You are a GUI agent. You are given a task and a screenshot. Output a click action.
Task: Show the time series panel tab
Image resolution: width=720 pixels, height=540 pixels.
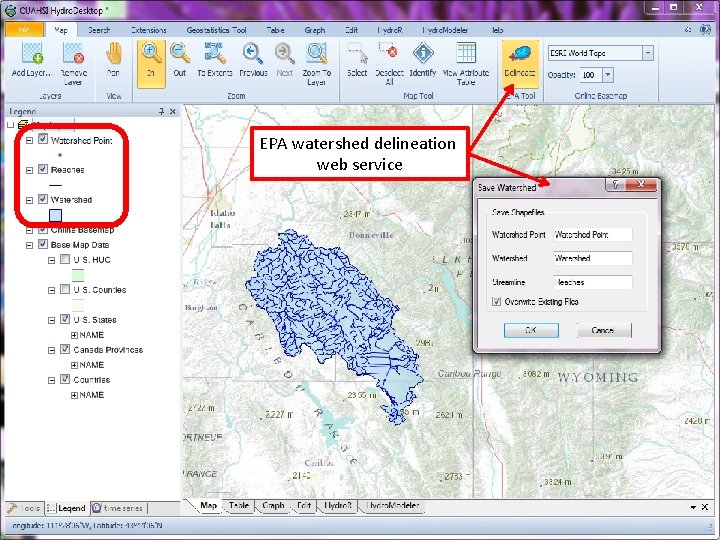(118, 508)
